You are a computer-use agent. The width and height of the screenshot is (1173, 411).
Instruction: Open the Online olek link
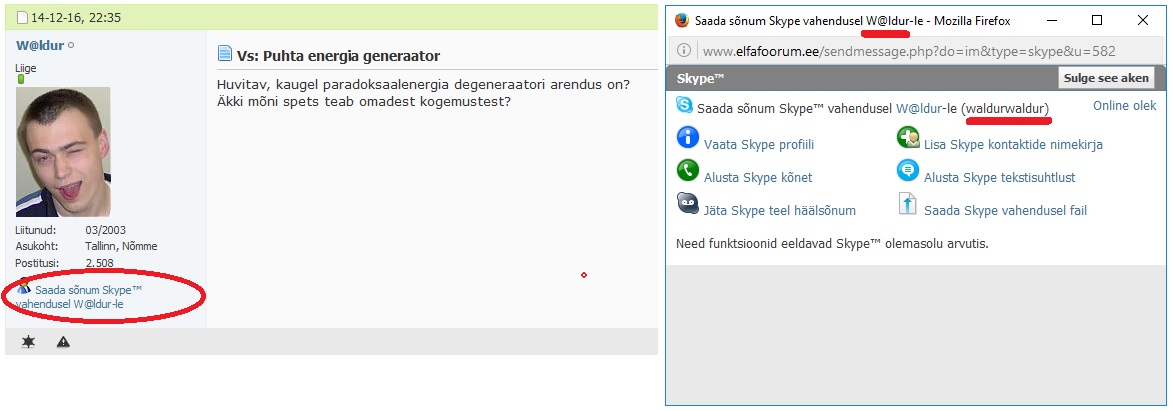point(1124,106)
